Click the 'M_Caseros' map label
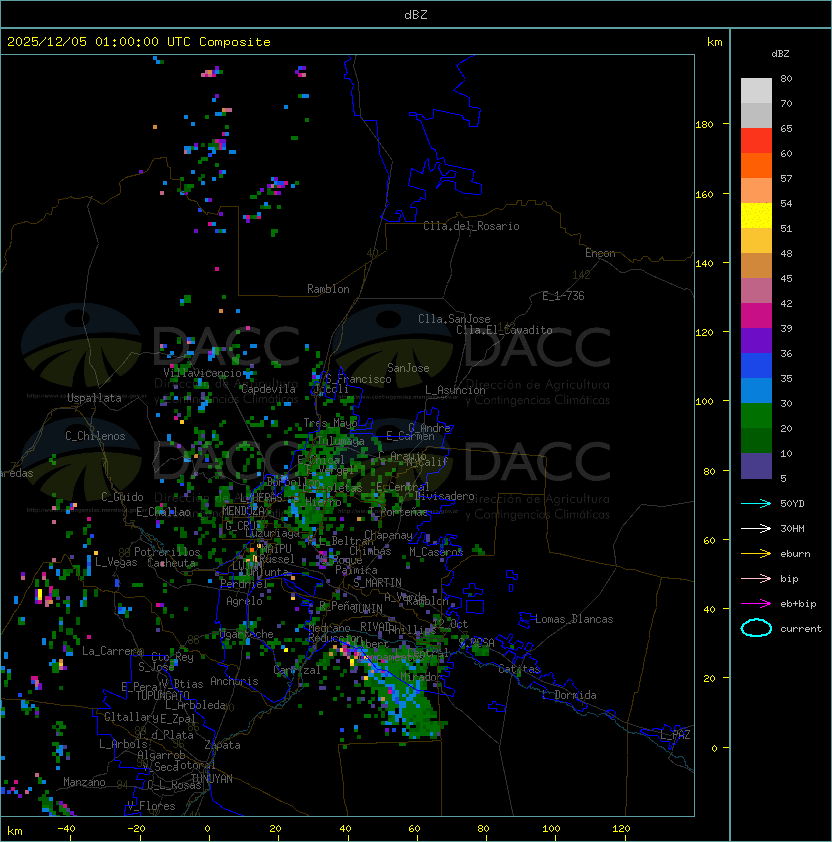The image size is (832, 842). pos(436,552)
